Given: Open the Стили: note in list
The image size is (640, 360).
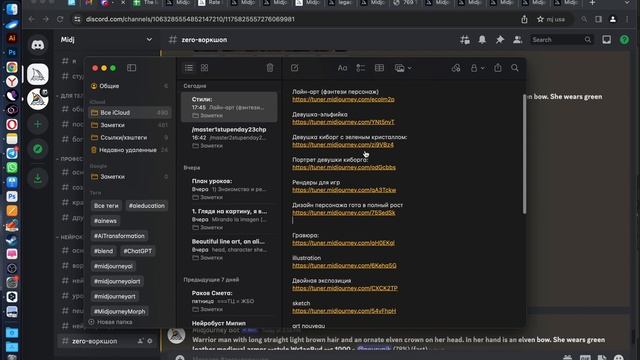Looking at the screenshot, I should pos(229,107).
